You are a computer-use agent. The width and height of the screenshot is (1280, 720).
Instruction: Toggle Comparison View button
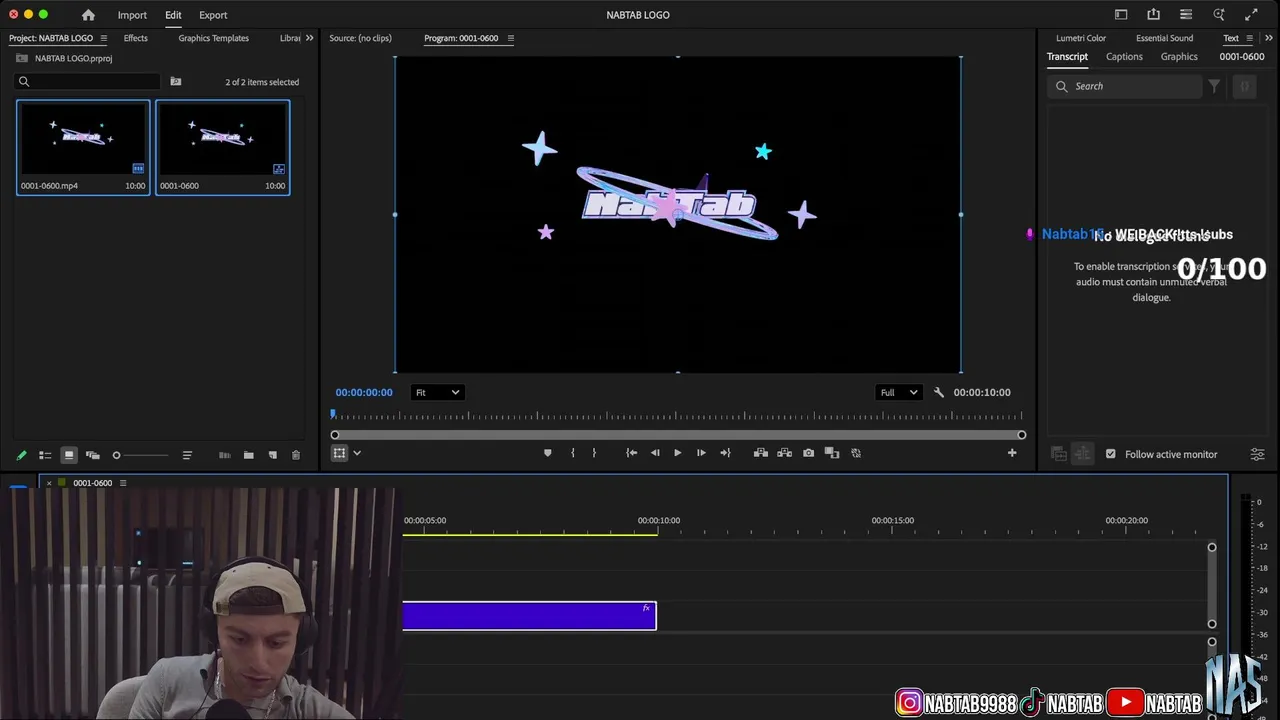832,453
